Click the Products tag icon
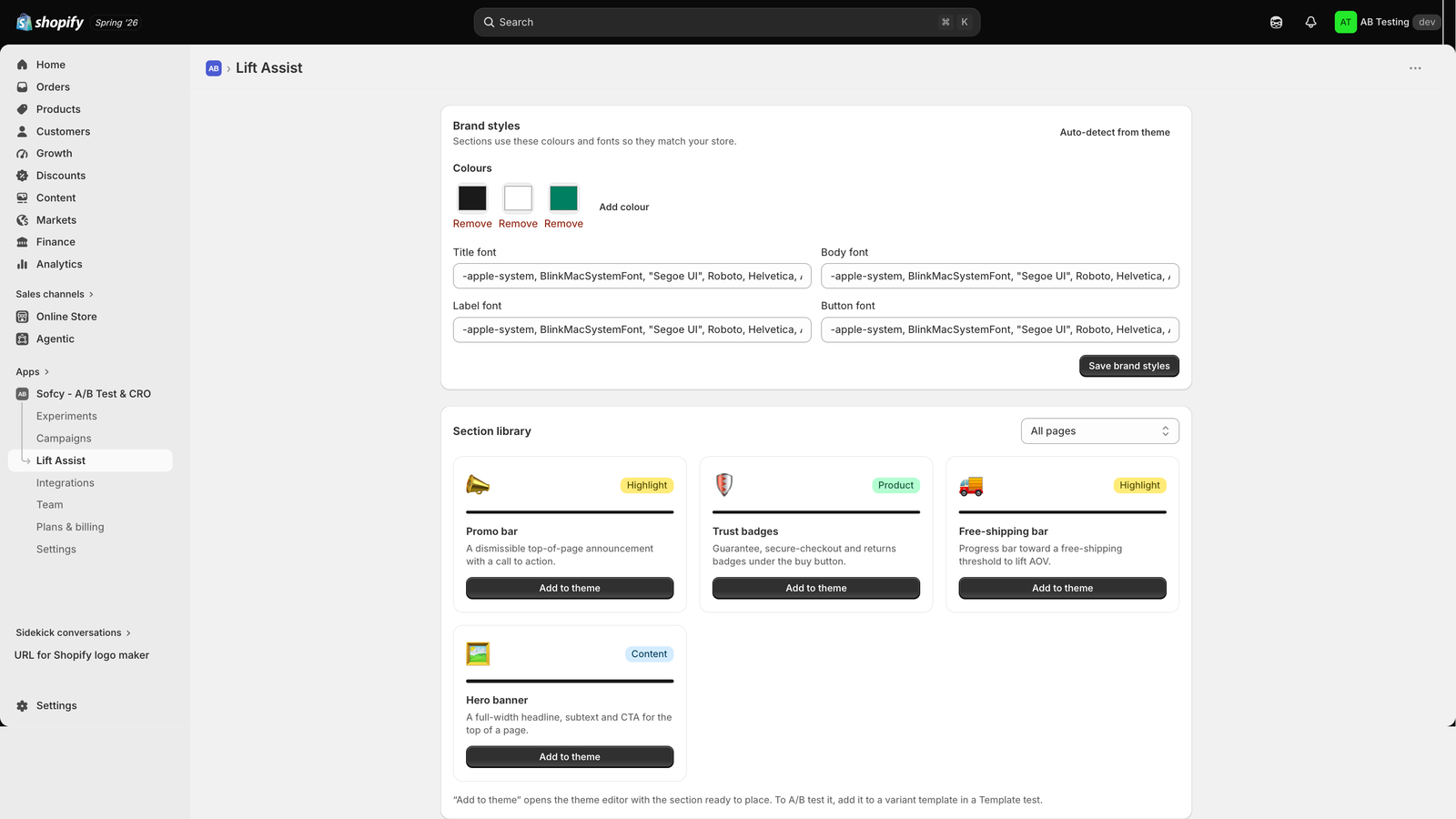 pyautogui.click(x=22, y=109)
